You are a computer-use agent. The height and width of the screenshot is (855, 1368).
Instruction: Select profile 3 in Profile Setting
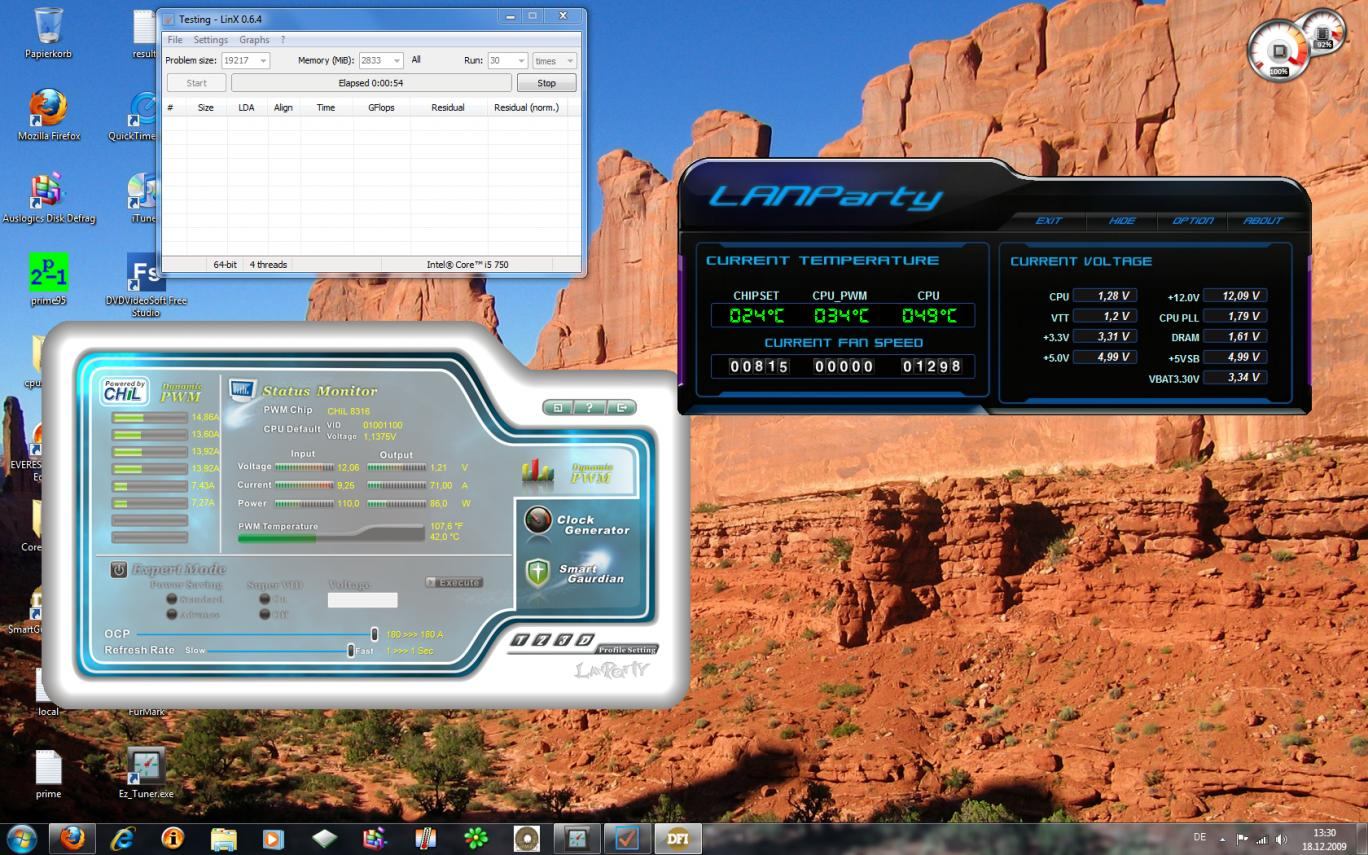[563, 640]
